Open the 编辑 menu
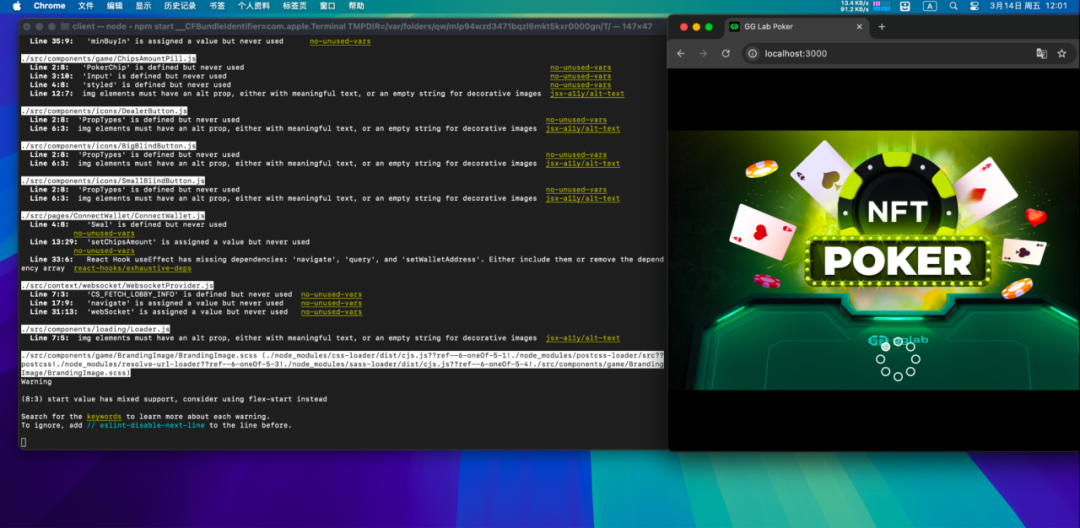The image size is (1080, 528). [114, 6]
